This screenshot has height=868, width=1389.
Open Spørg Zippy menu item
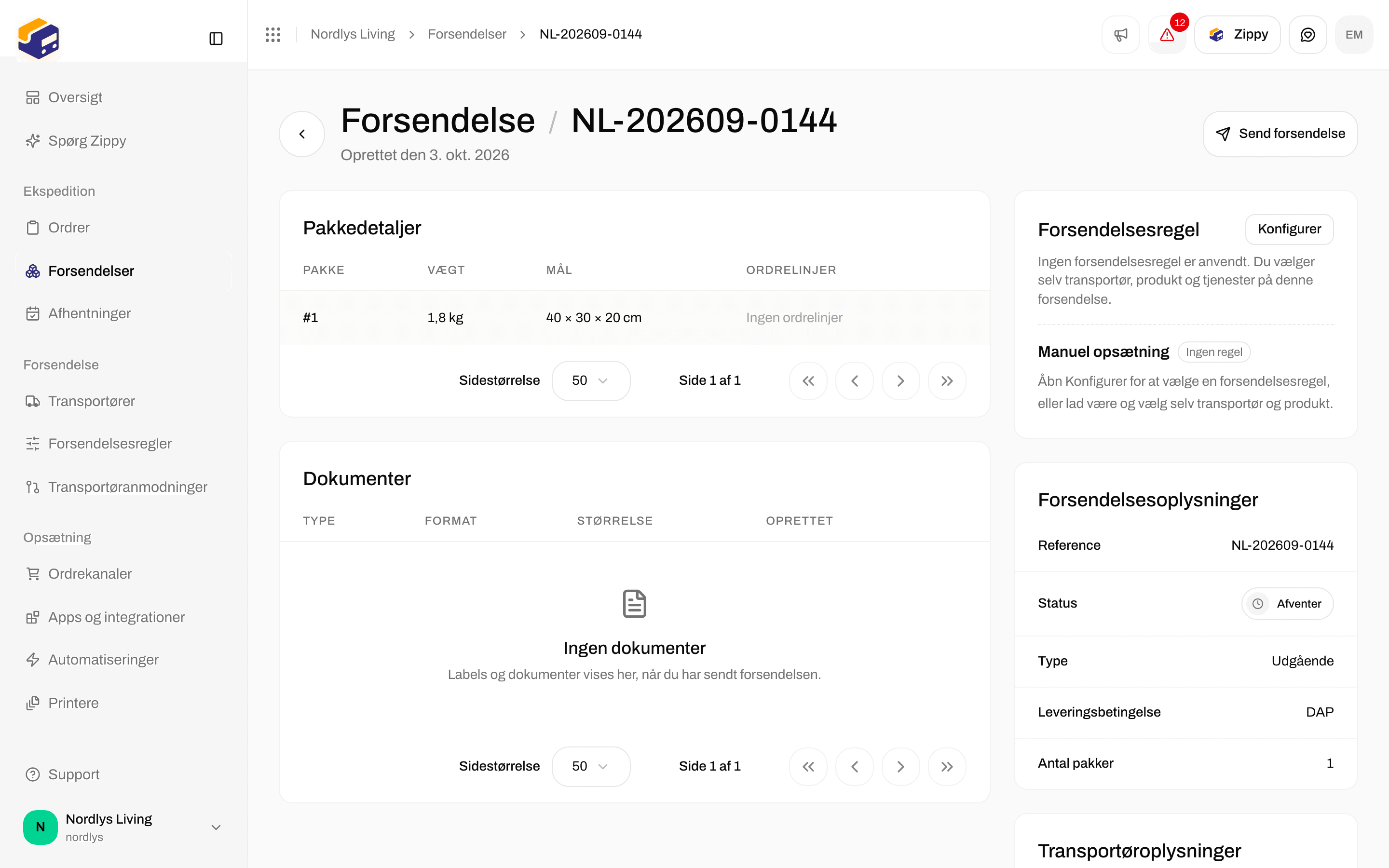pyautogui.click(x=124, y=141)
